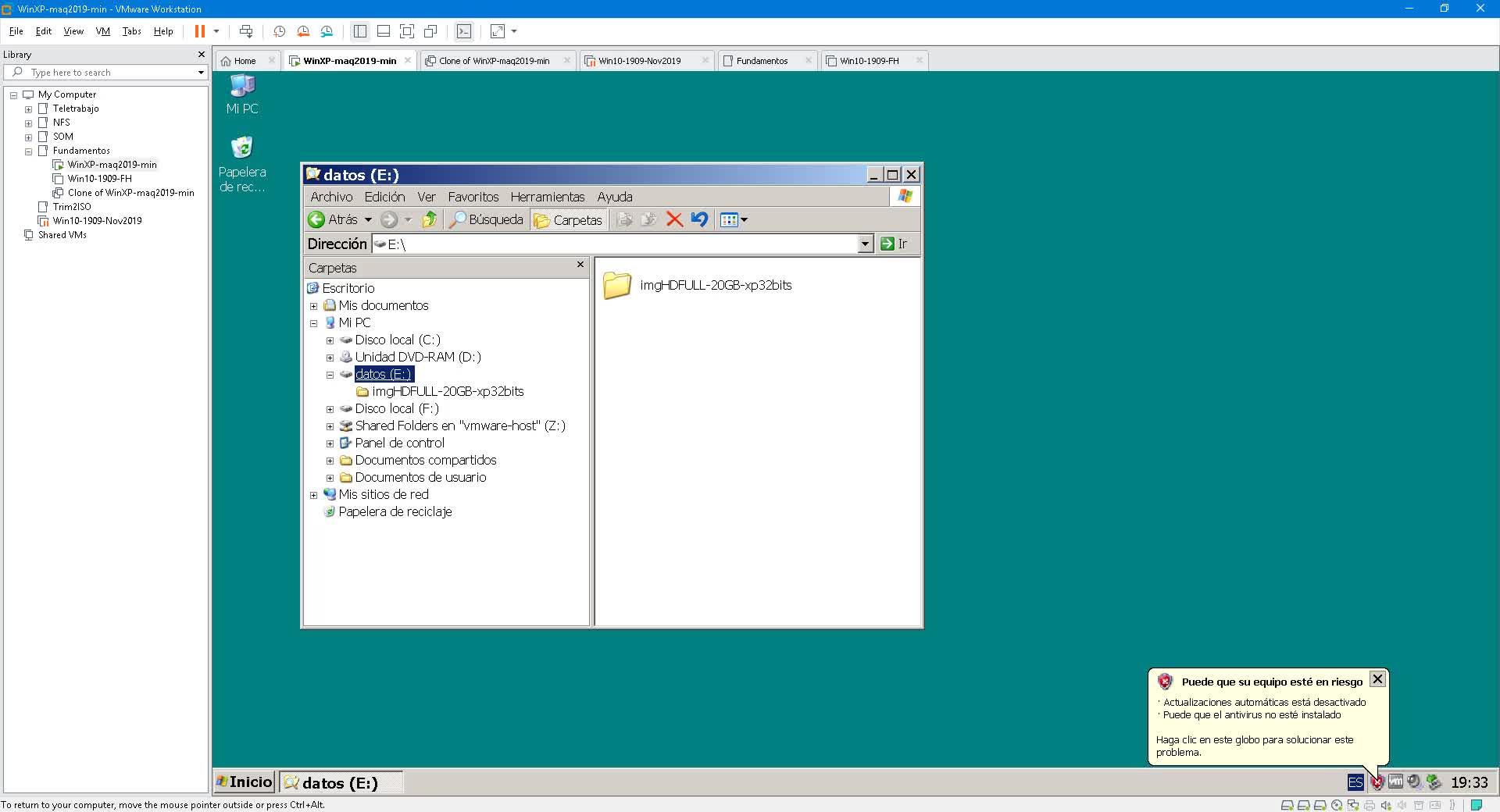The width and height of the screenshot is (1500, 812).
Task: Expand Disco local (C:) tree node
Action: click(x=330, y=340)
